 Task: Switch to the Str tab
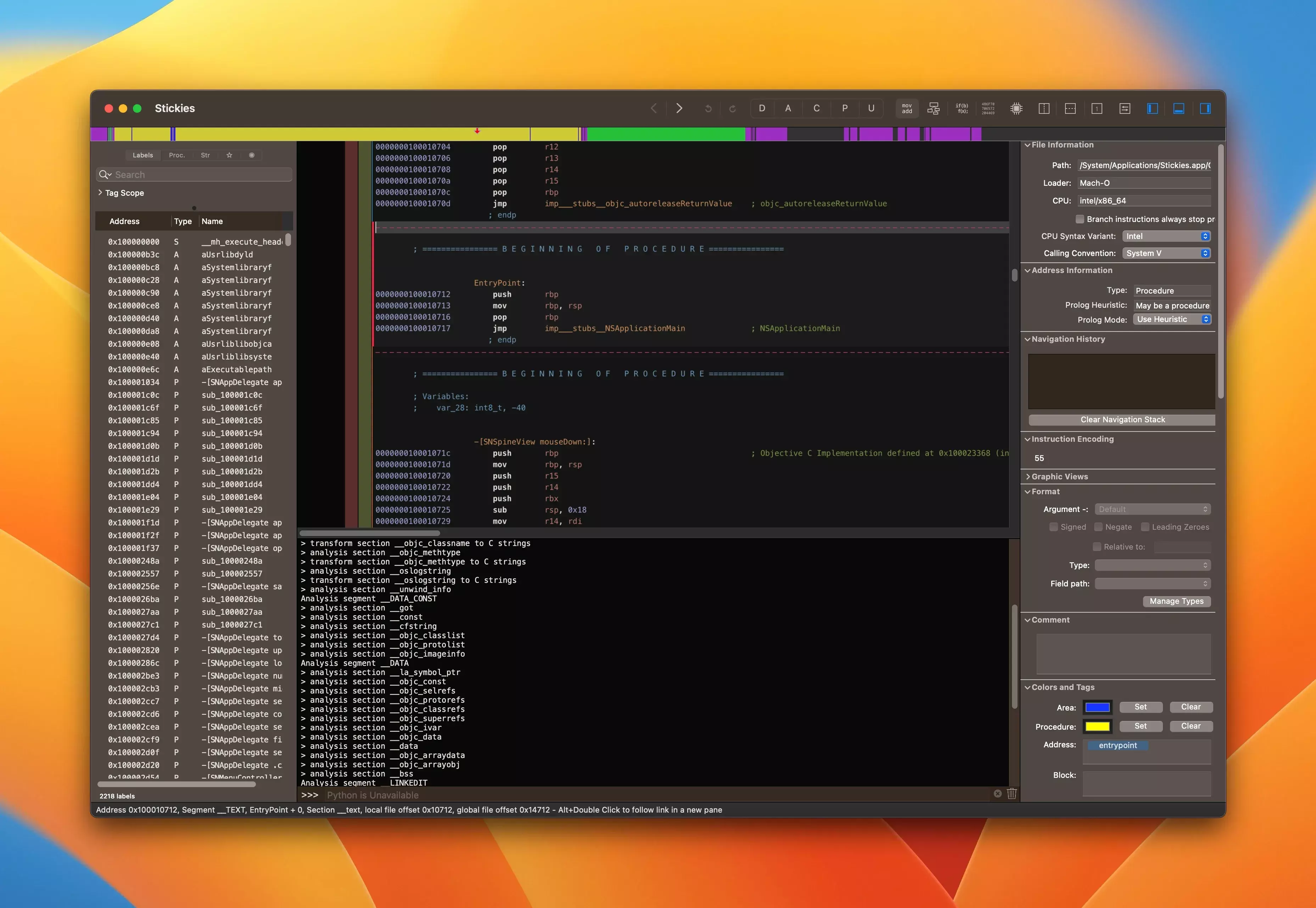coord(205,155)
